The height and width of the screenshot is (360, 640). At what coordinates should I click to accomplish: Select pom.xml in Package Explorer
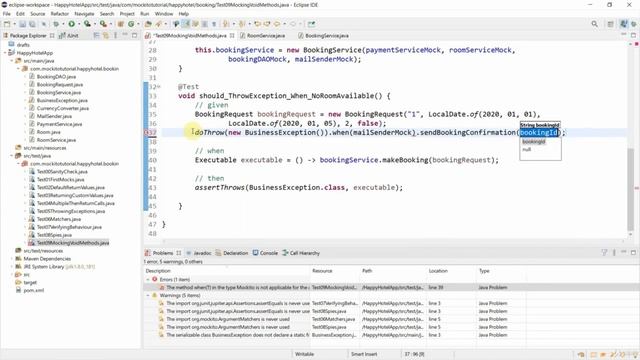33,291
